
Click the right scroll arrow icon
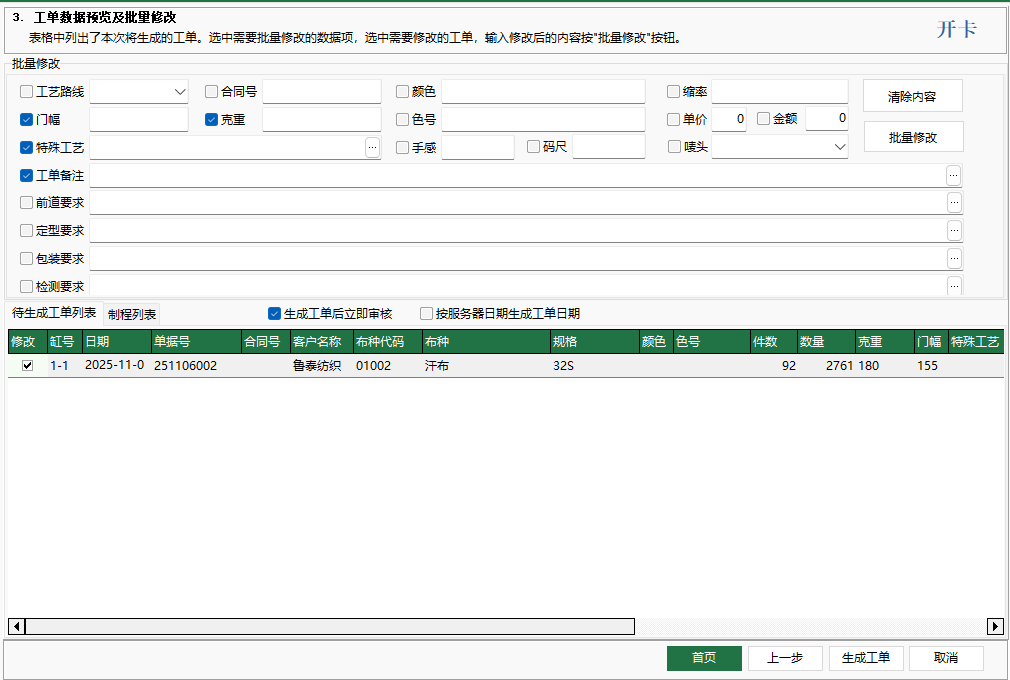[x=995, y=625]
